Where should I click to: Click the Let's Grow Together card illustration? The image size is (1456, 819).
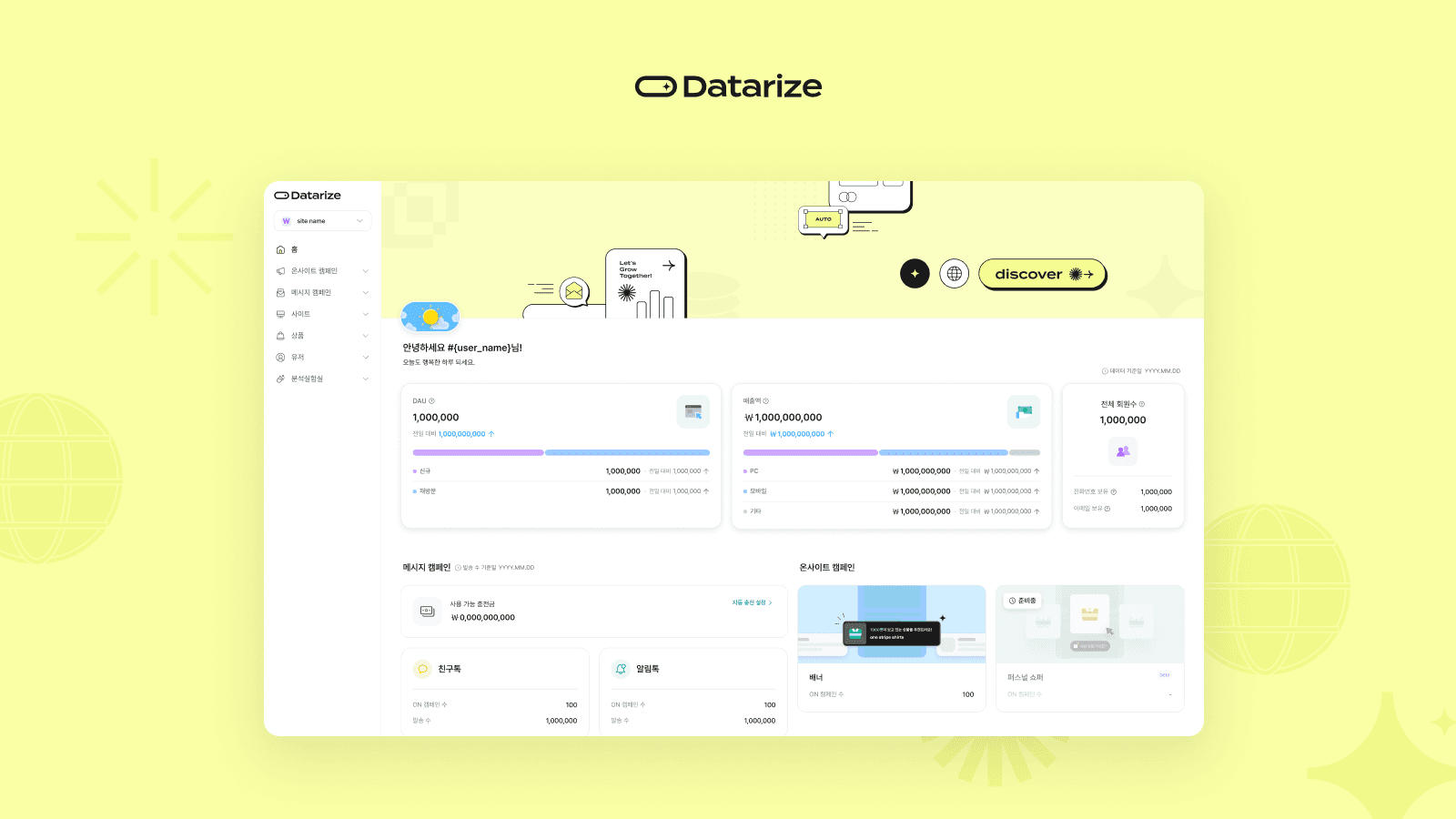[x=646, y=284]
